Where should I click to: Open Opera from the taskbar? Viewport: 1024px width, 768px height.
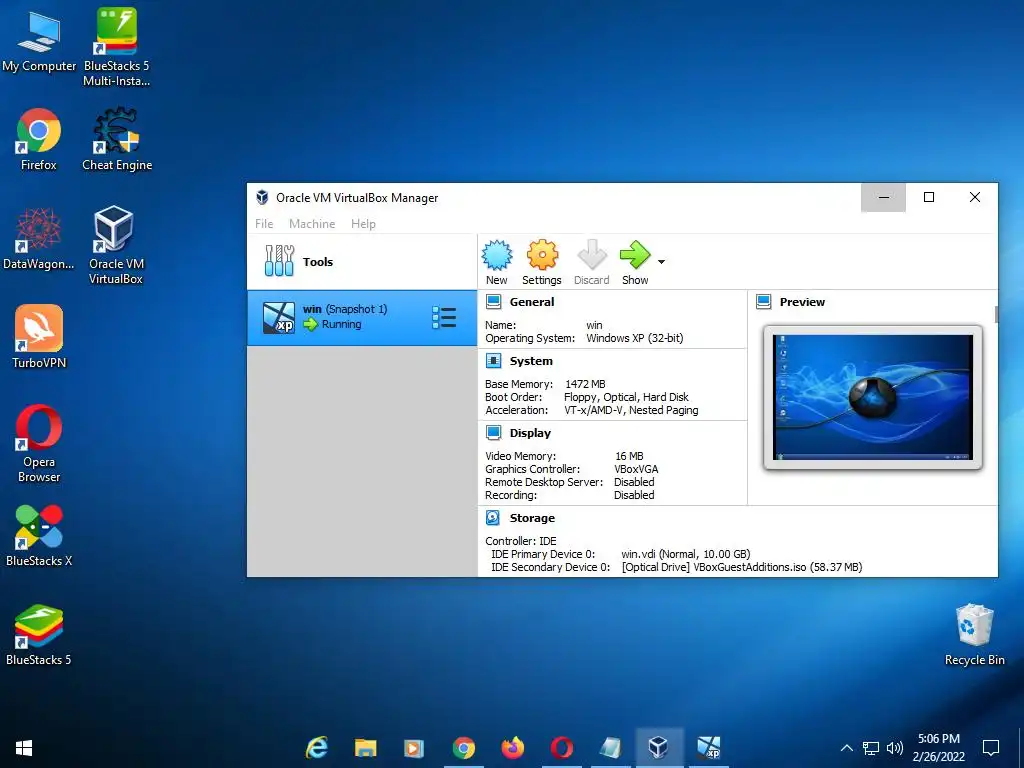tap(562, 748)
